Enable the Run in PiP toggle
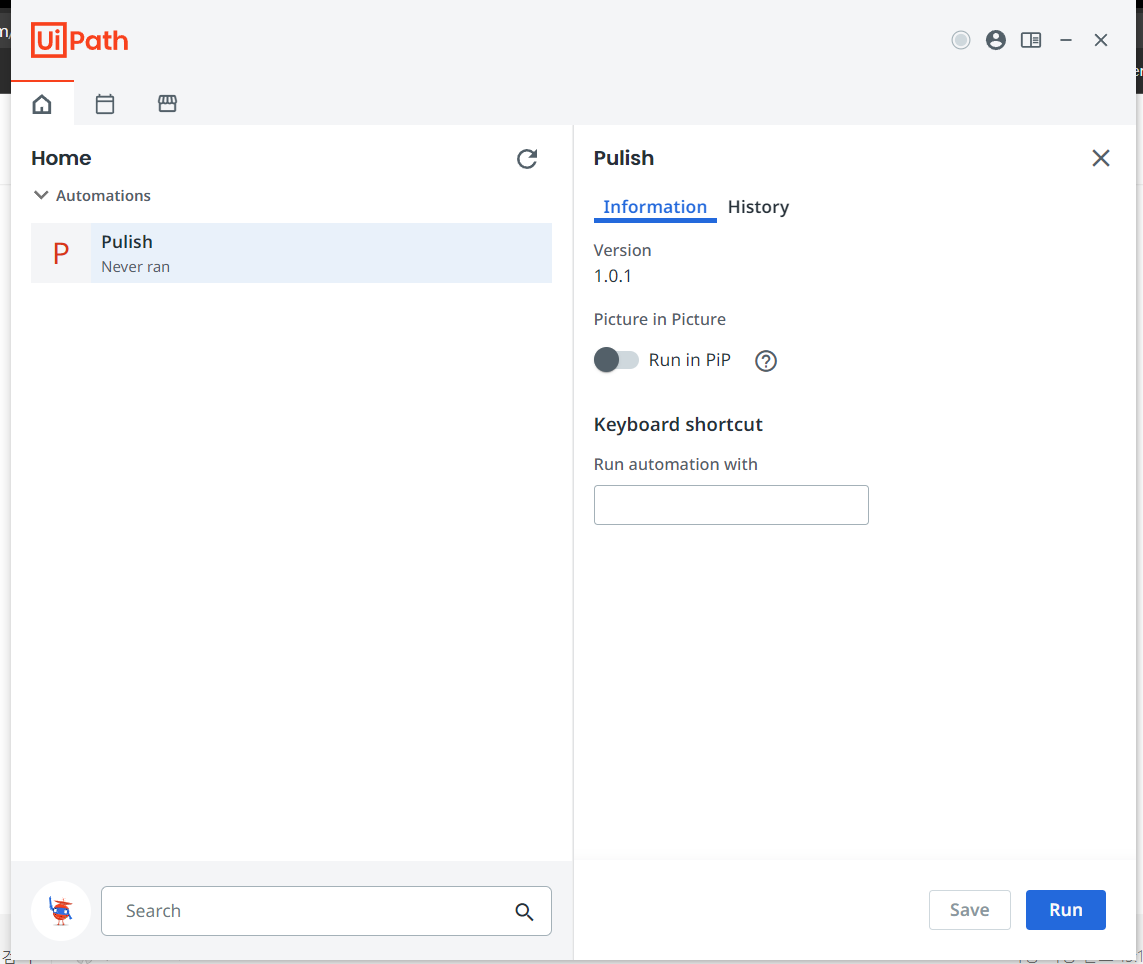This screenshot has height=964, width=1143. (x=616, y=360)
